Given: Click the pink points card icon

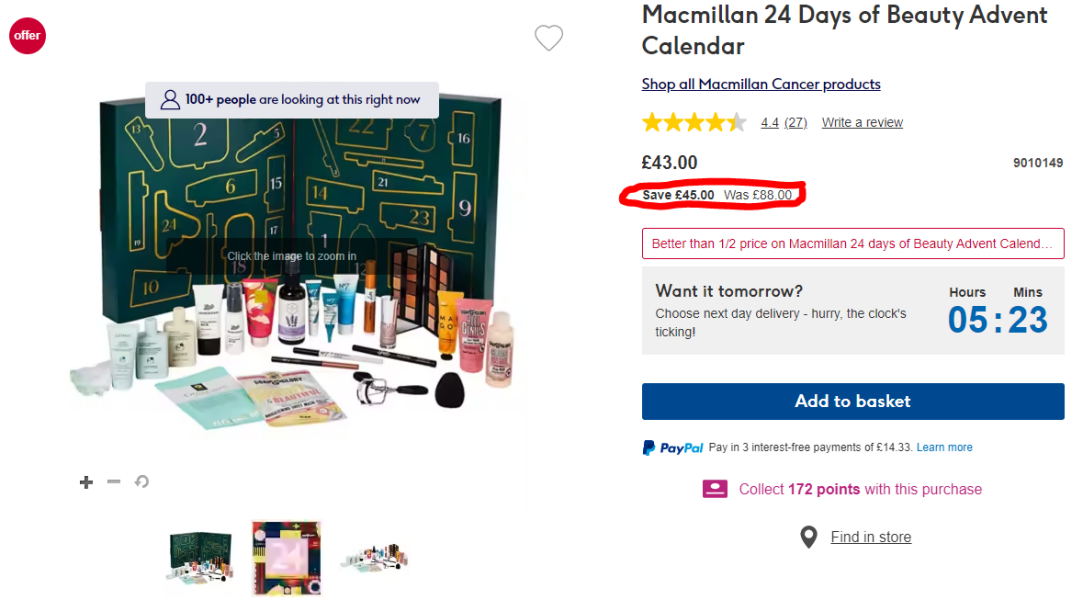Looking at the screenshot, I should pos(715,489).
